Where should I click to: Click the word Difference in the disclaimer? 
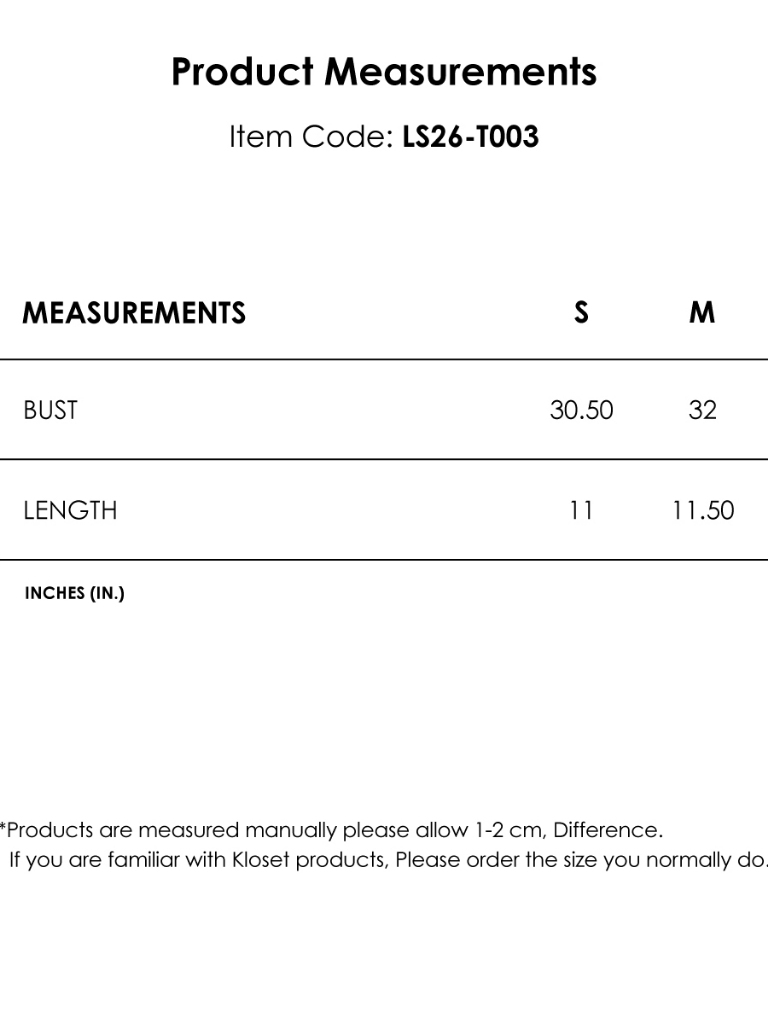click(x=605, y=830)
